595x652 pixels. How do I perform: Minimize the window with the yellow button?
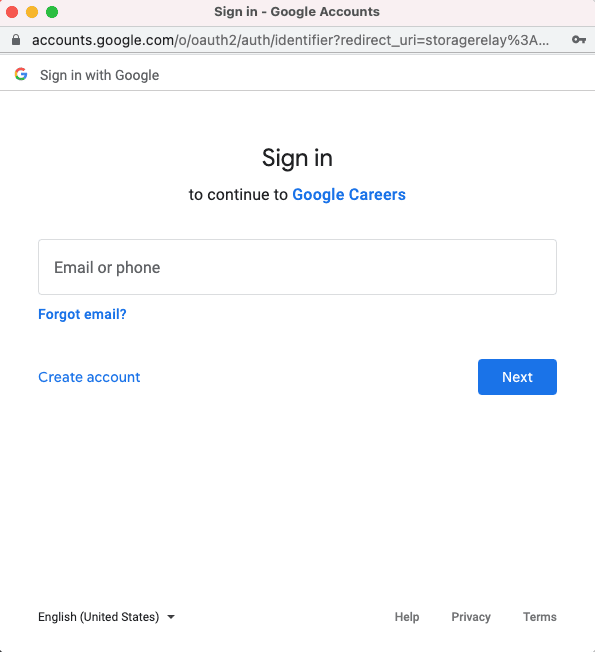32,12
